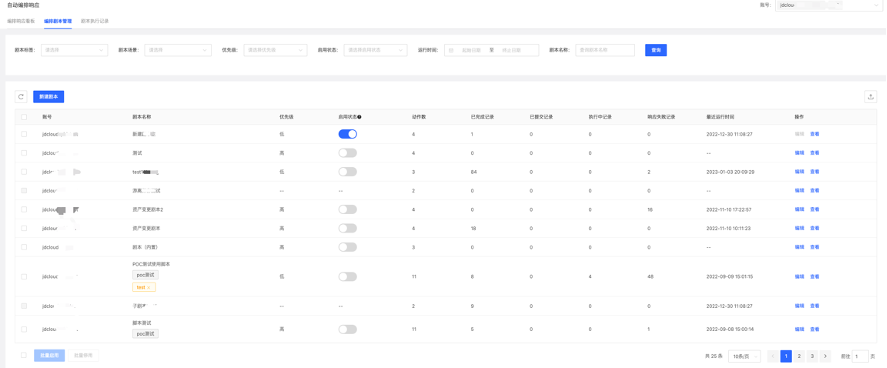The height and width of the screenshot is (368, 887).
Task: Click 查看 for the 脚本测试 row
Action: coord(815,329)
